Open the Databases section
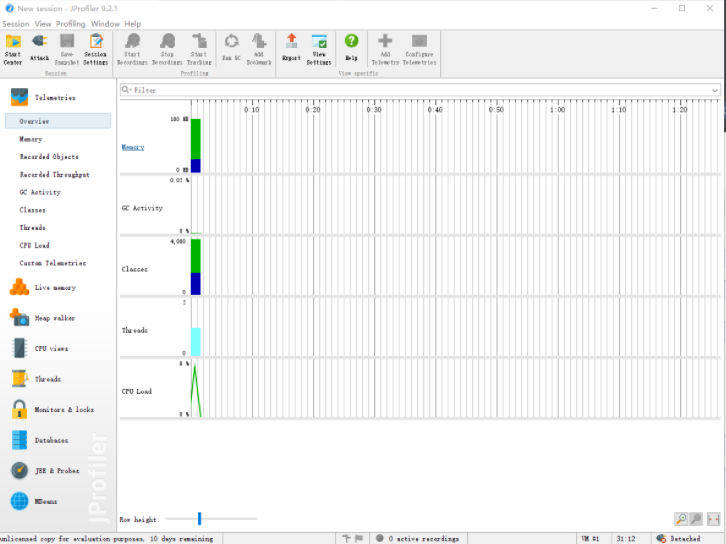This screenshot has width=726, height=544. point(39,440)
